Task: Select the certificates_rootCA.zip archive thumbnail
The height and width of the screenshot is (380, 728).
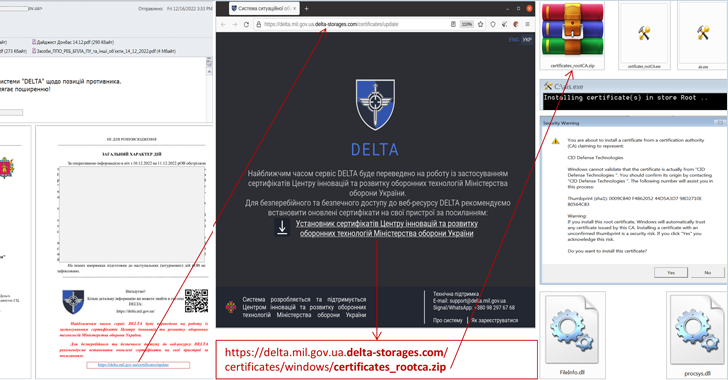Action: 572,35
